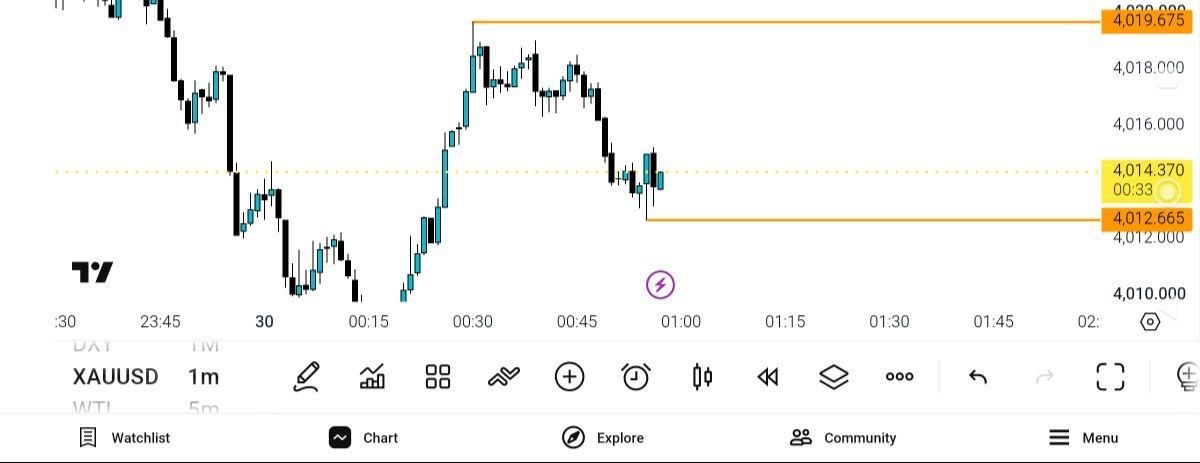Open more options three-dot icon
This screenshot has width=1200, height=463.
point(900,377)
